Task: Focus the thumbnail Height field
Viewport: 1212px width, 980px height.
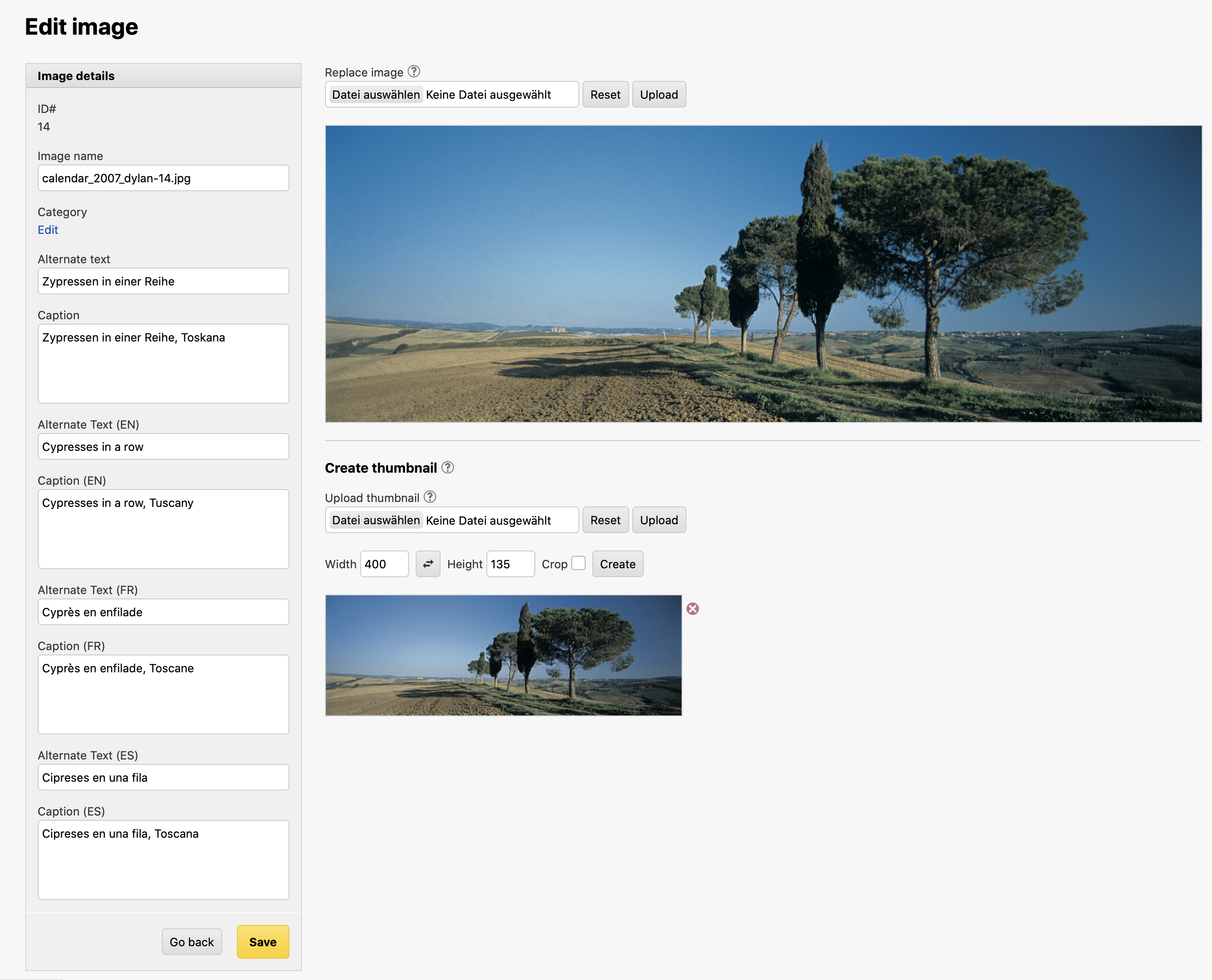Action: point(510,564)
